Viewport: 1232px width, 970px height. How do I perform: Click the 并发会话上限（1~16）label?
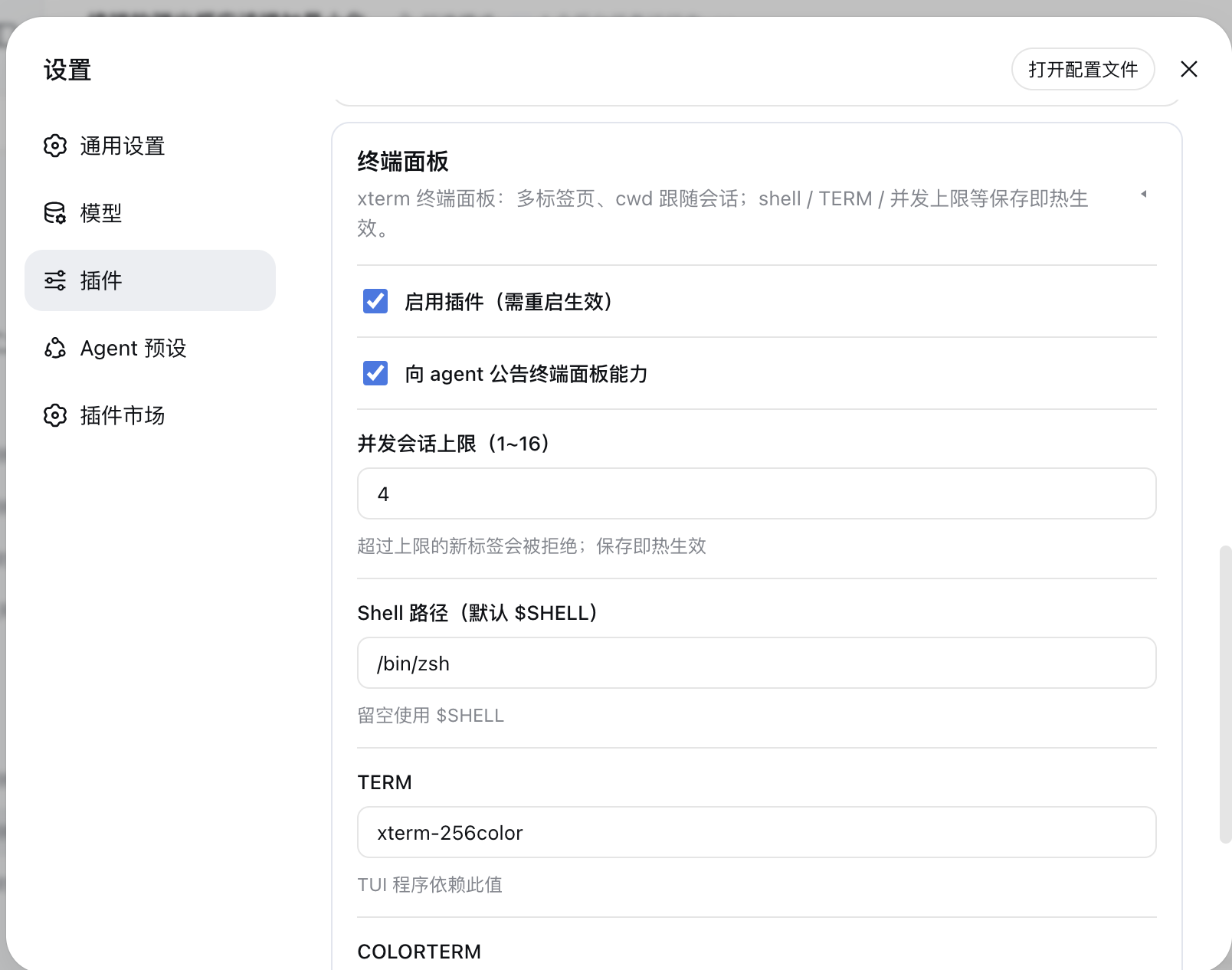pos(454,444)
